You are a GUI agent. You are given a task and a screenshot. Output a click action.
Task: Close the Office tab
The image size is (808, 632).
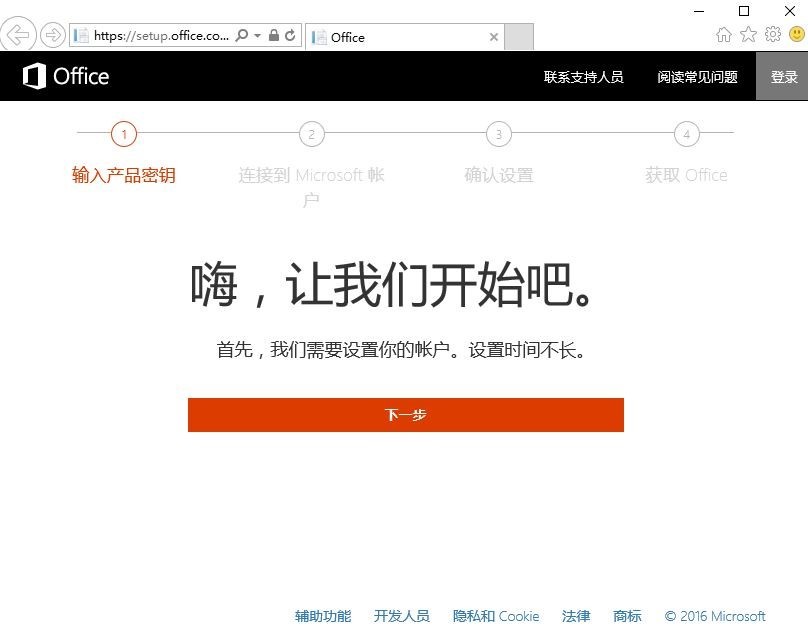click(494, 37)
